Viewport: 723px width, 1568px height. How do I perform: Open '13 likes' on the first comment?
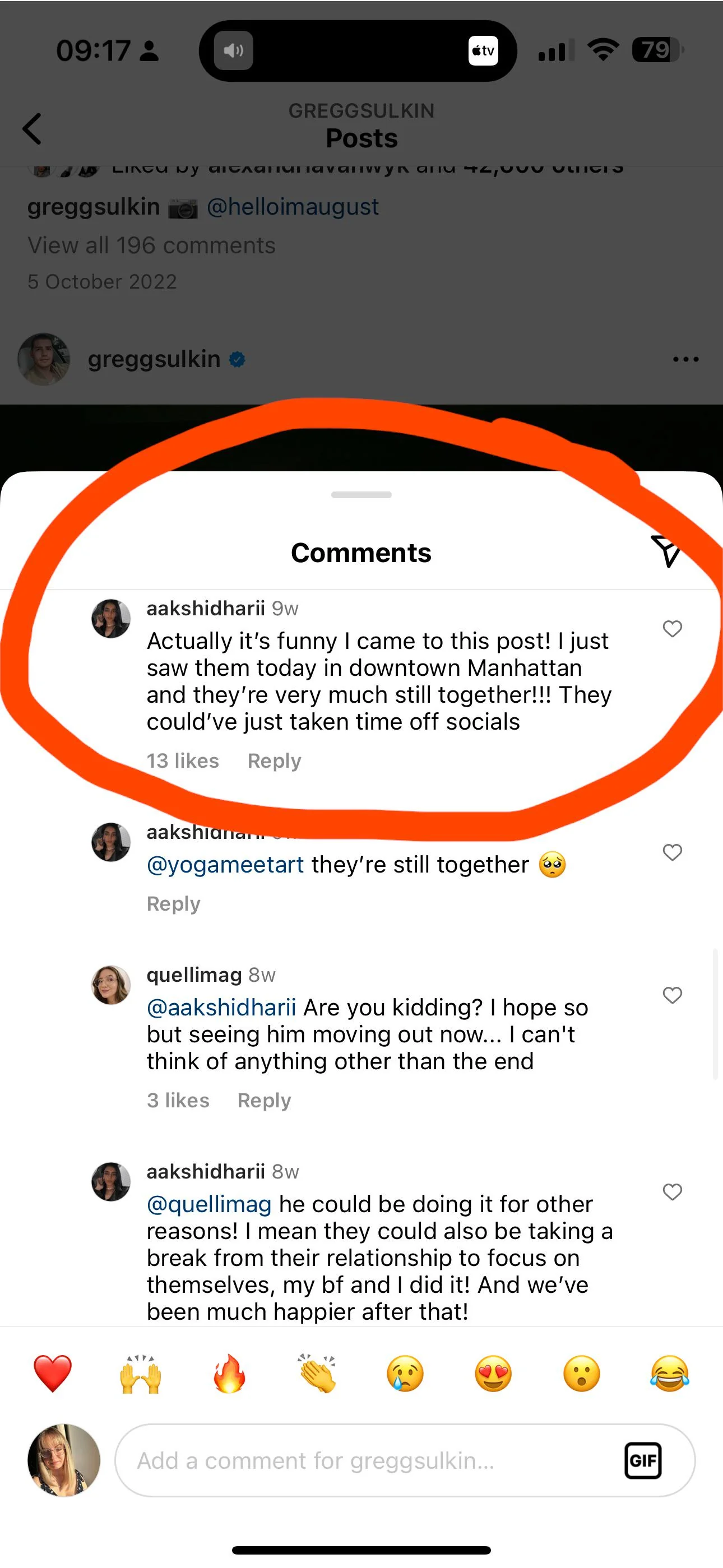pos(183,761)
